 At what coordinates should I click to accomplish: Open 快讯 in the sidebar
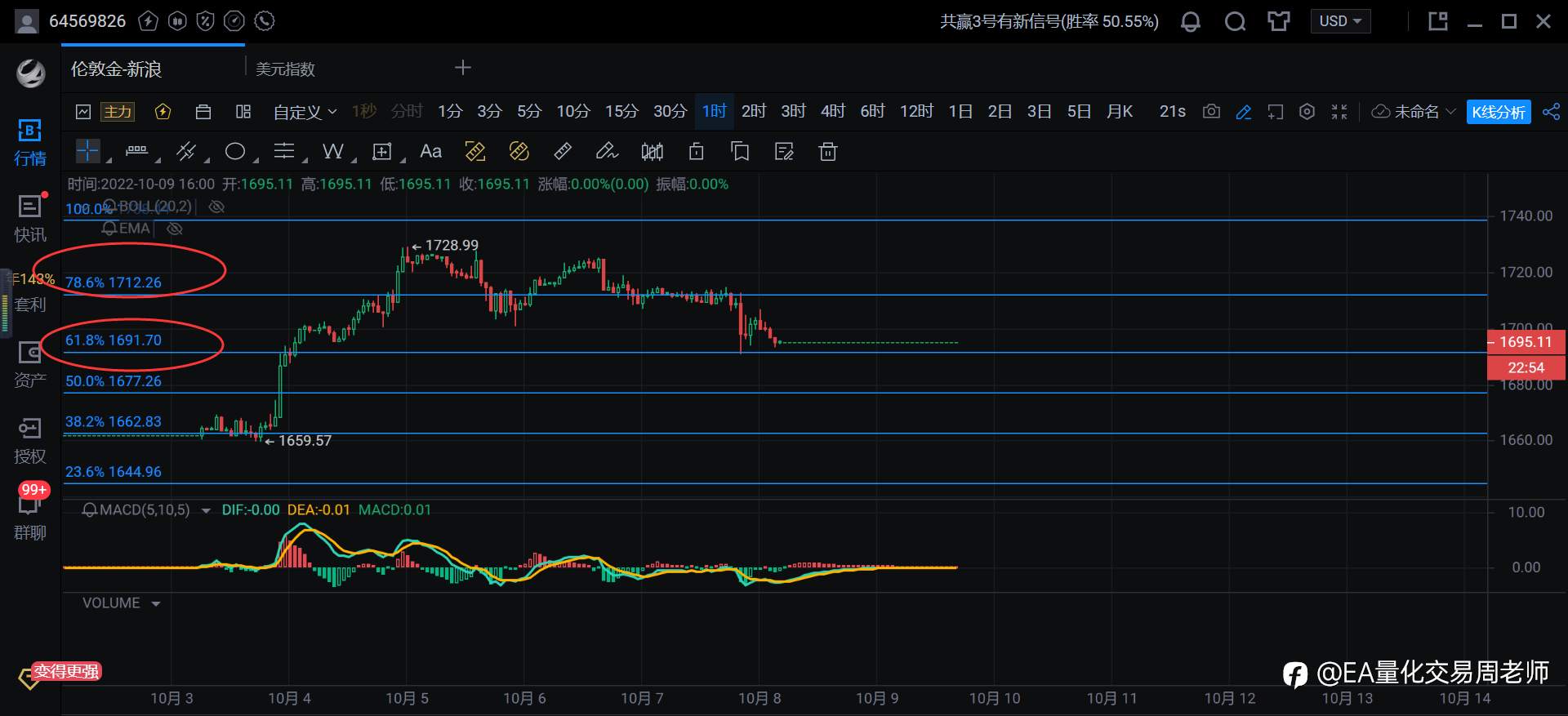(x=30, y=218)
